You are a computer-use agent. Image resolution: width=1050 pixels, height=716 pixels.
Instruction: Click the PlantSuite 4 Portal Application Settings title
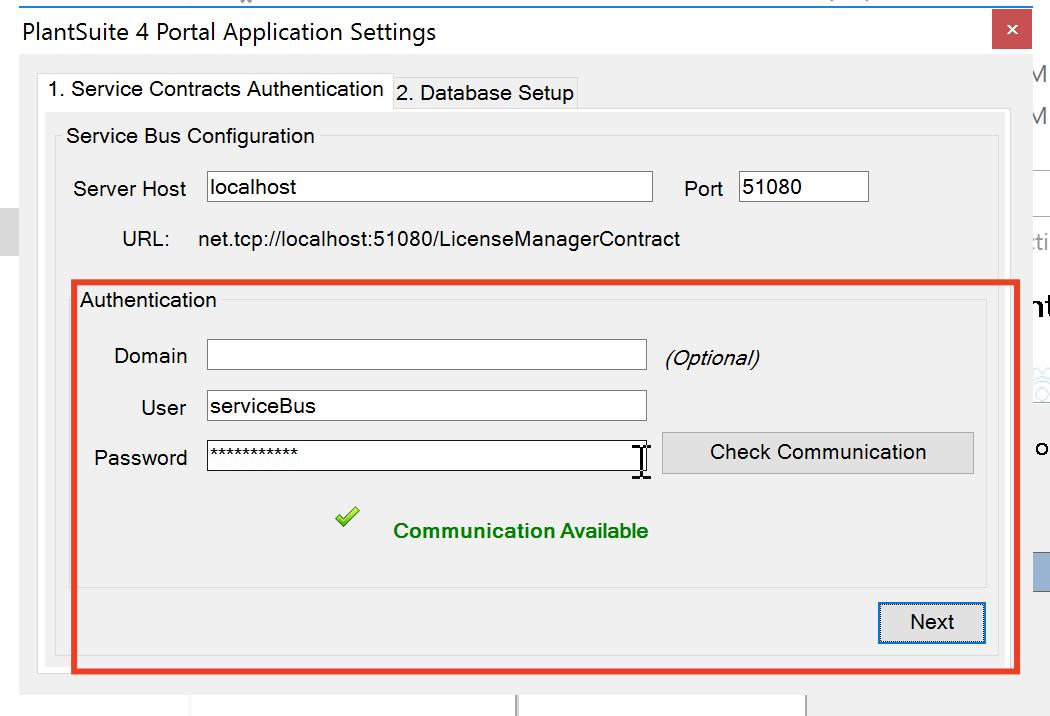[x=229, y=32]
